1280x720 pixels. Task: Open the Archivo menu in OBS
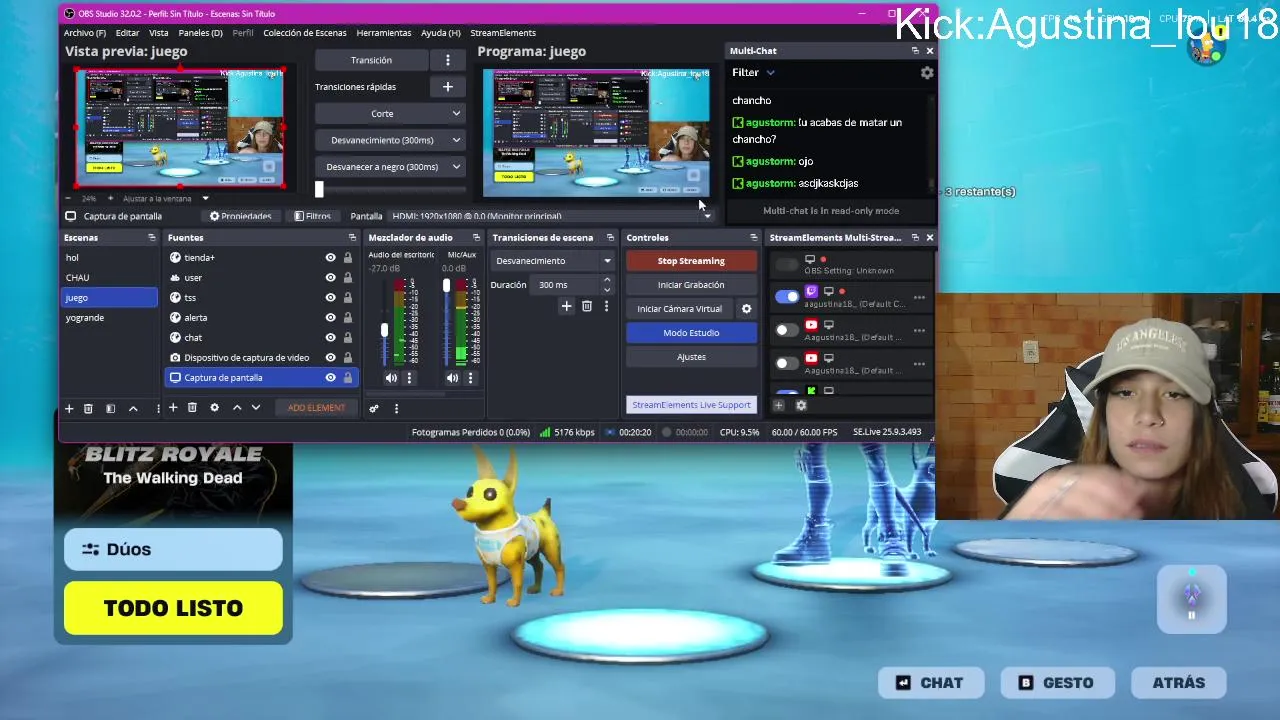point(85,33)
